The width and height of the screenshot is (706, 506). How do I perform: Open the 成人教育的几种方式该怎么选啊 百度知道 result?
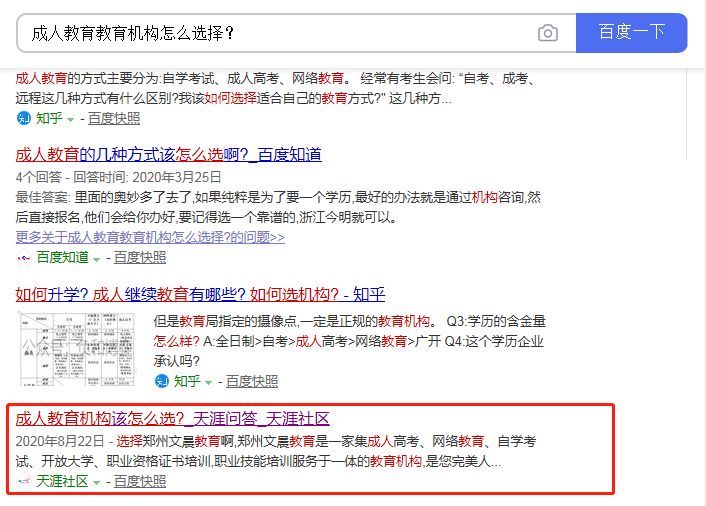point(168,154)
